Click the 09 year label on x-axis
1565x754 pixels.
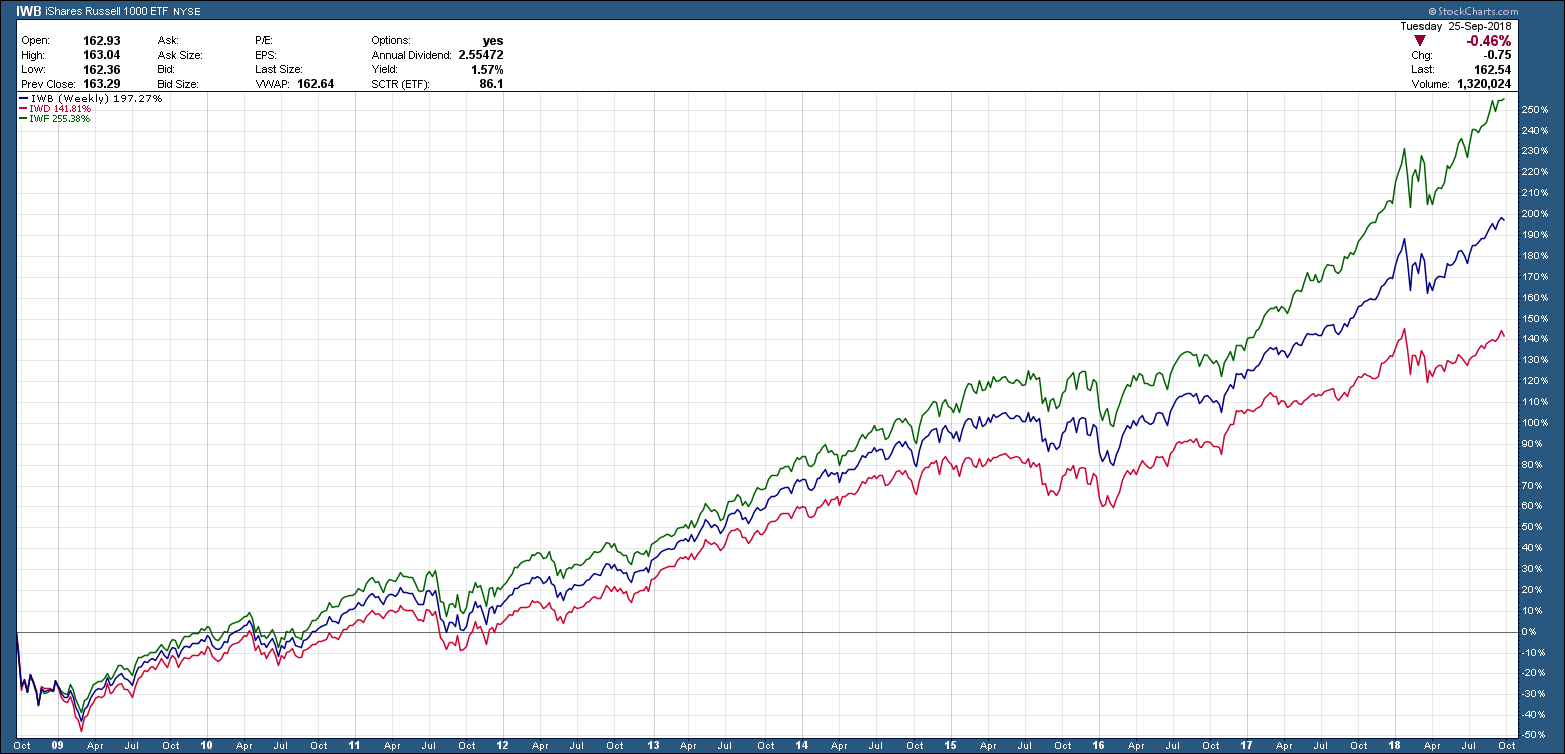pyautogui.click(x=58, y=745)
